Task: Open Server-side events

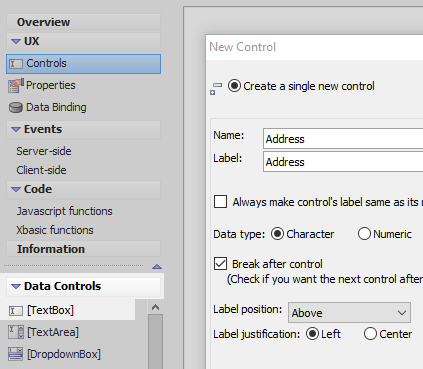Action: tap(44, 151)
